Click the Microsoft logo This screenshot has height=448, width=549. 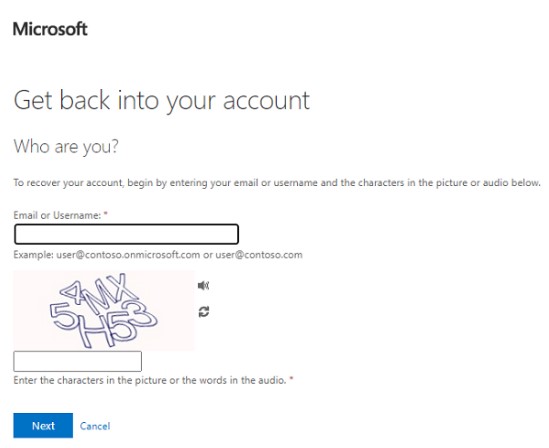[x=50, y=29]
